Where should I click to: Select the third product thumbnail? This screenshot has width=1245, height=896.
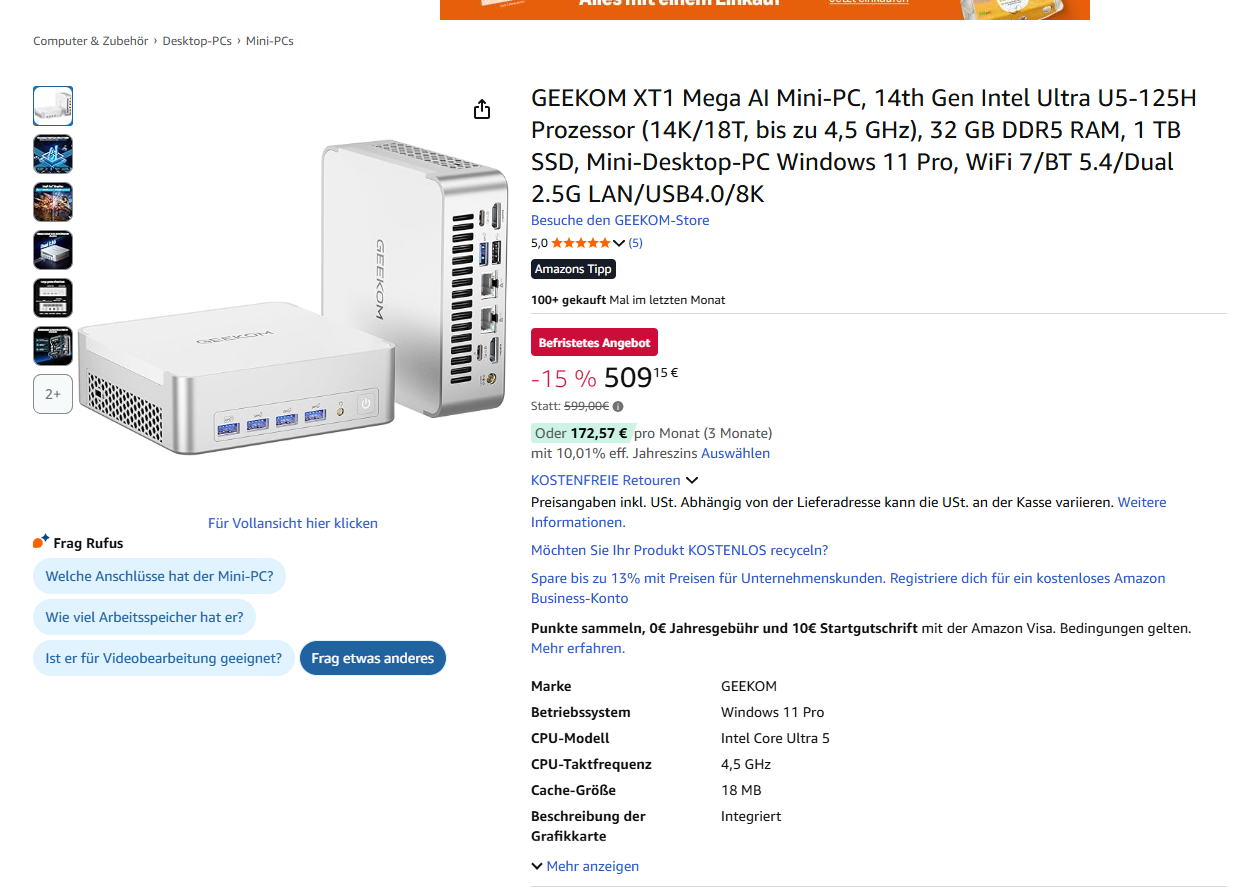(53, 202)
